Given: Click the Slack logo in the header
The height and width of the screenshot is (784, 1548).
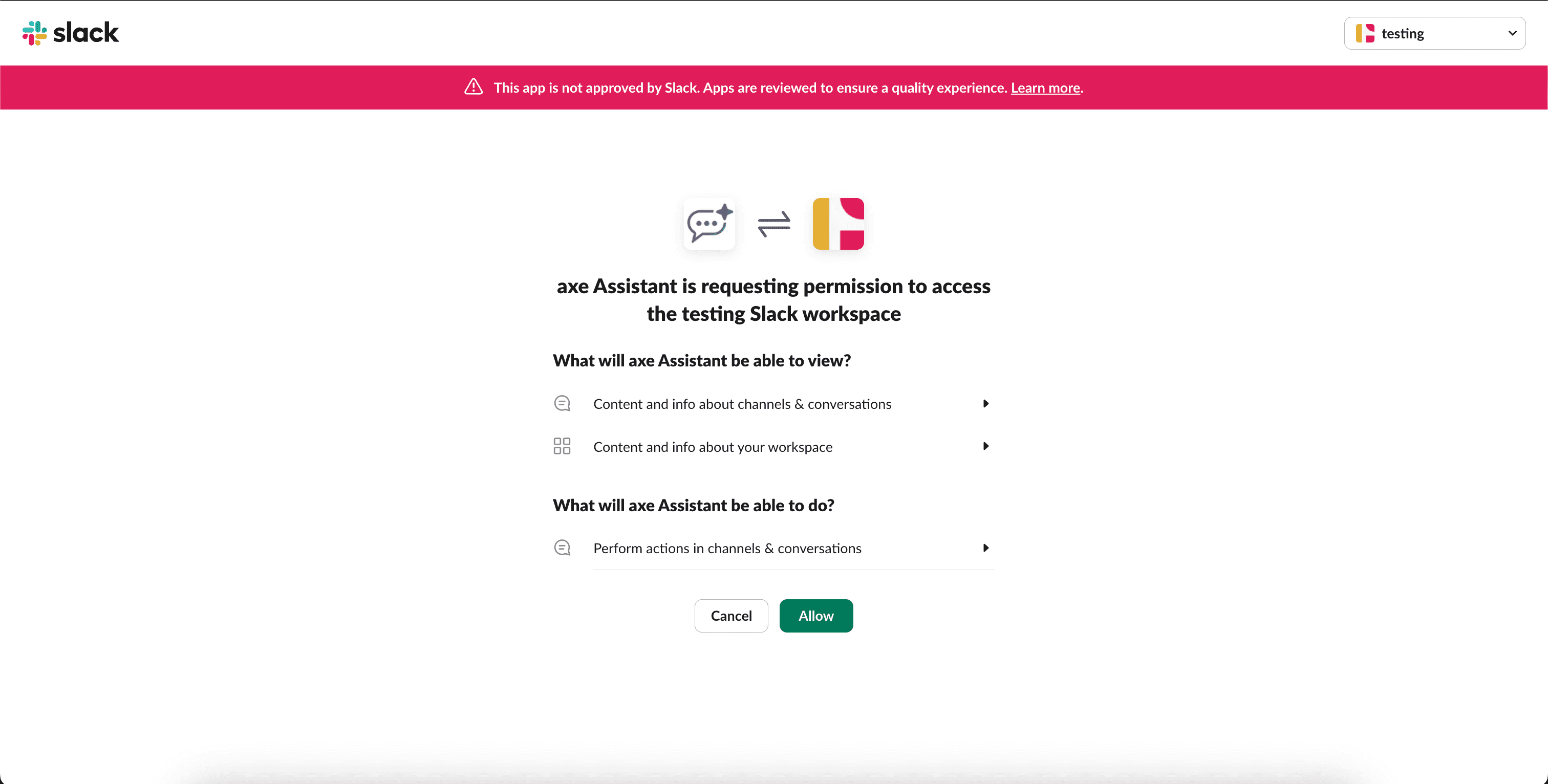Looking at the screenshot, I should (x=70, y=33).
